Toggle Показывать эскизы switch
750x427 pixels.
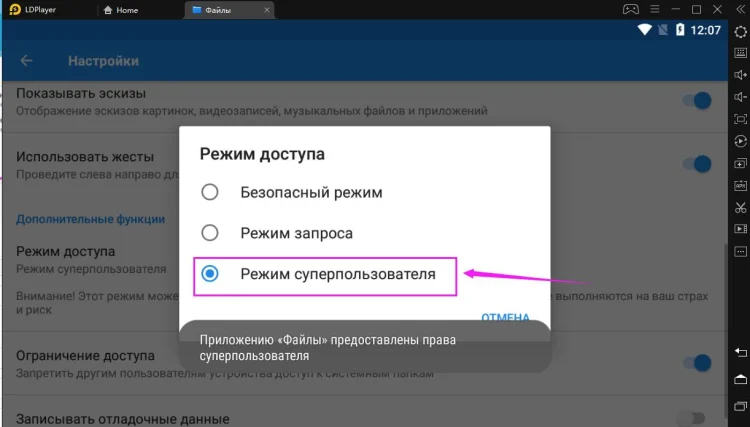(x=697, y=101)
